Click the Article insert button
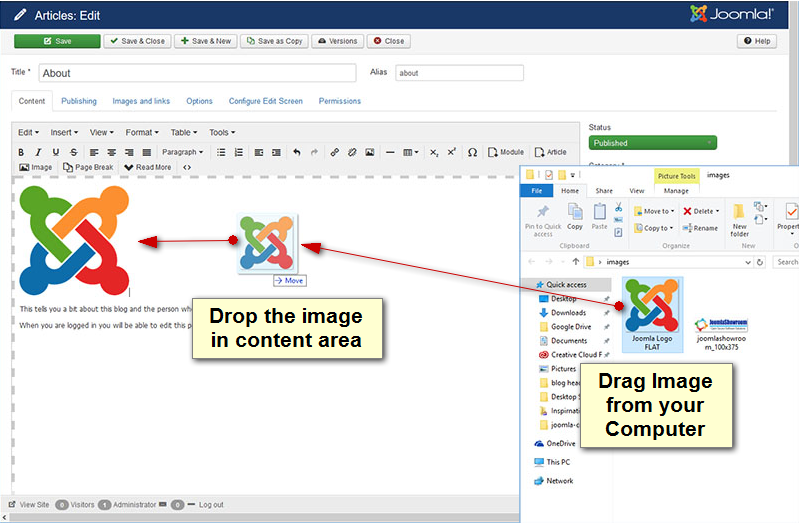The image size is (801, 525). pos(550,152)
